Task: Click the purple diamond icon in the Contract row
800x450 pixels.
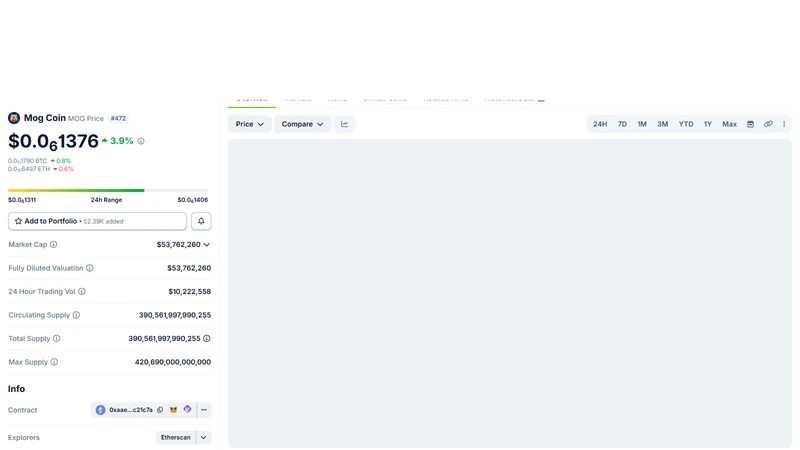Action: coord(187,409)
